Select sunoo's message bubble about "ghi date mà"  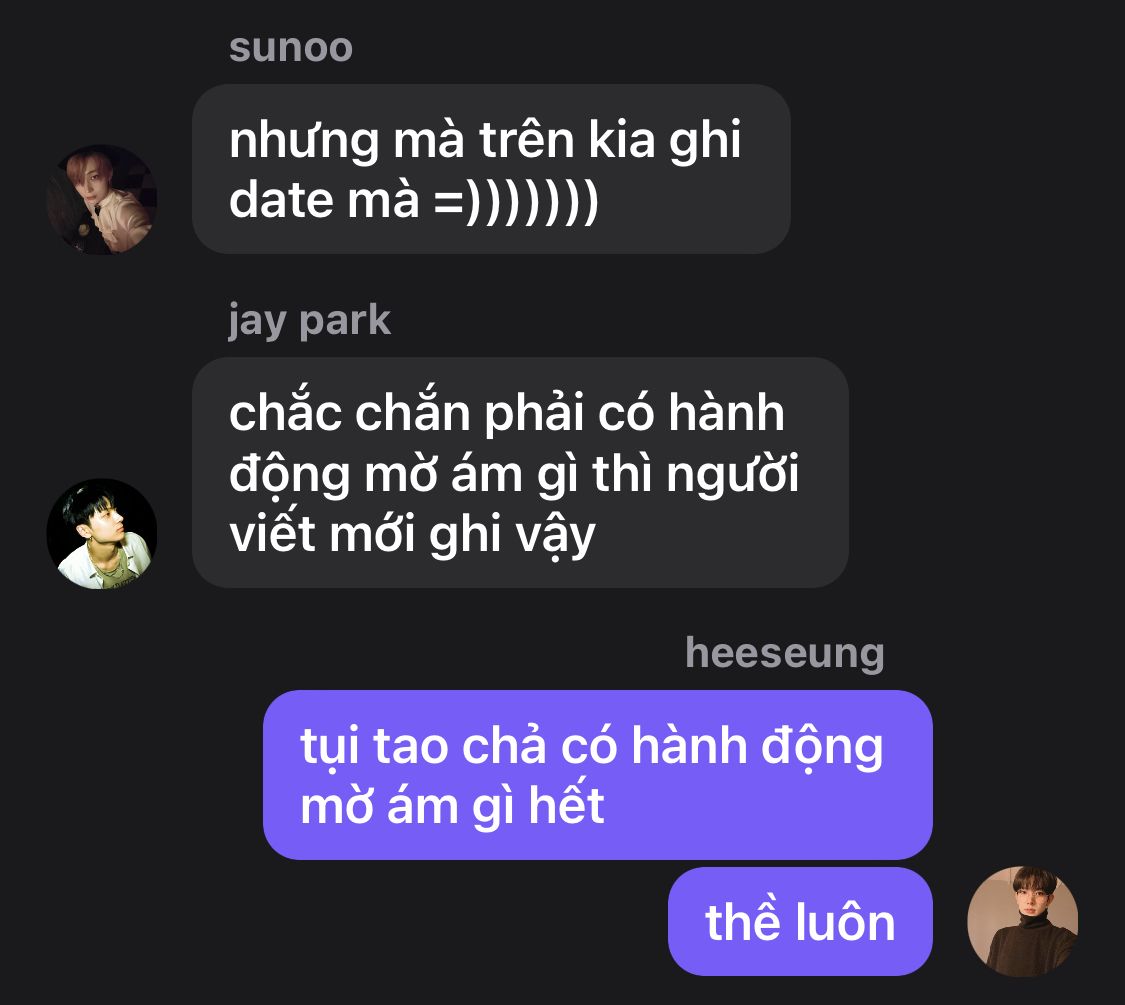(491, 169)
